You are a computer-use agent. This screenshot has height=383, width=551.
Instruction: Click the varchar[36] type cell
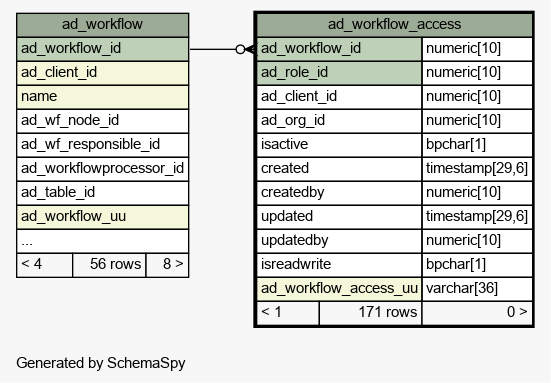477,289
